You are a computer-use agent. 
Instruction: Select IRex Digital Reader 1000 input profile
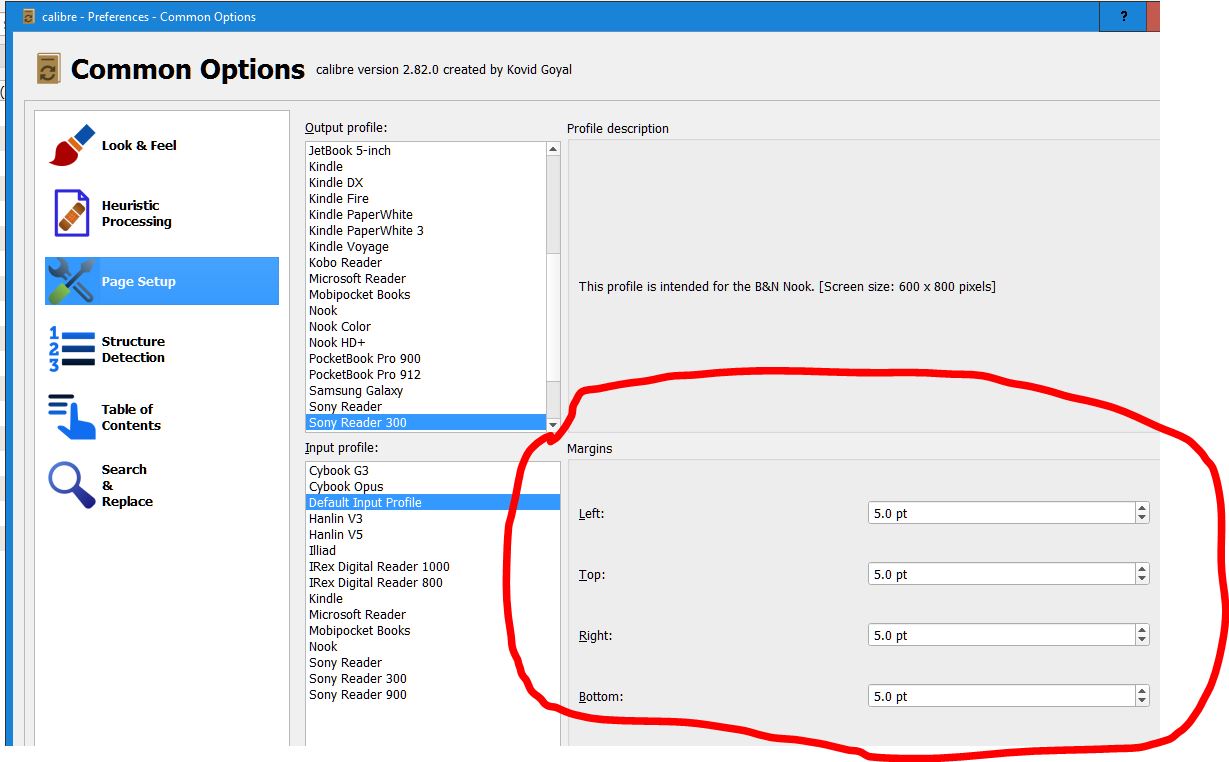click(432, 566)
